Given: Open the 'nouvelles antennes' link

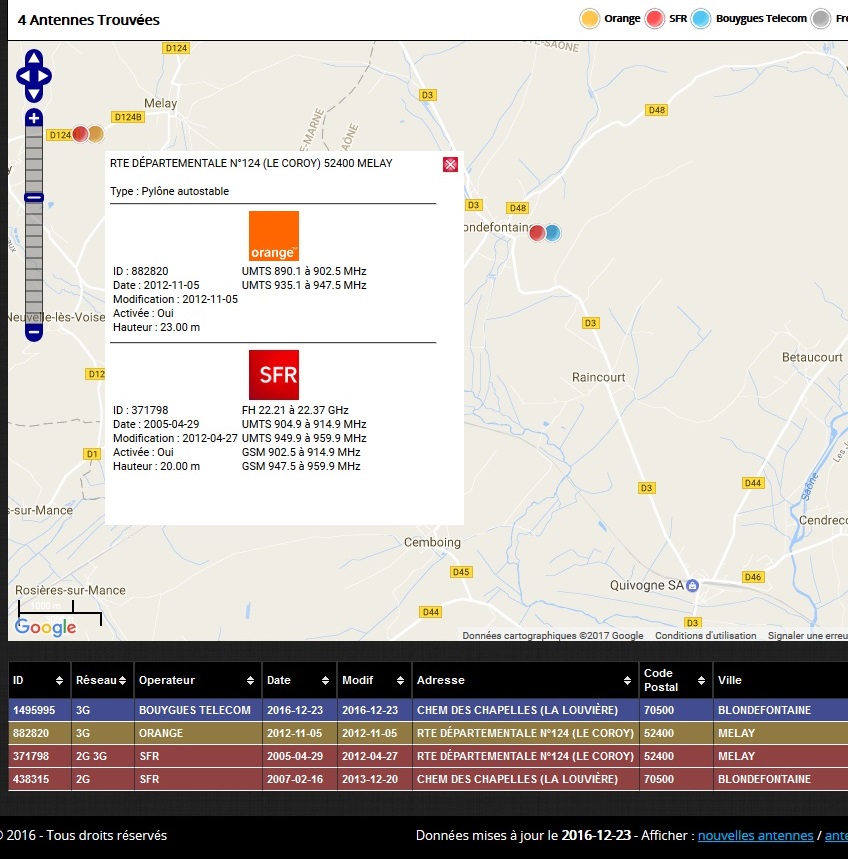Looking at the screenshot, I should pos(755,835).
